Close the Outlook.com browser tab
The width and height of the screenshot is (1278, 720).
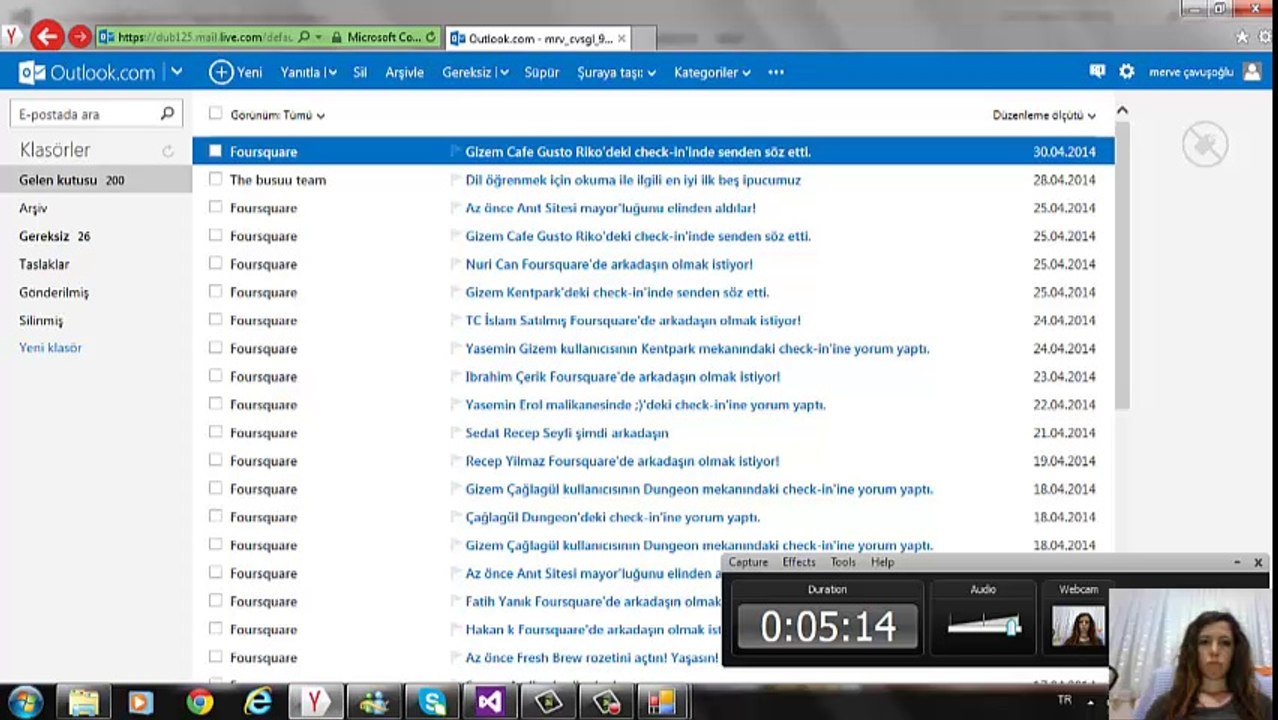pos(622,38)
